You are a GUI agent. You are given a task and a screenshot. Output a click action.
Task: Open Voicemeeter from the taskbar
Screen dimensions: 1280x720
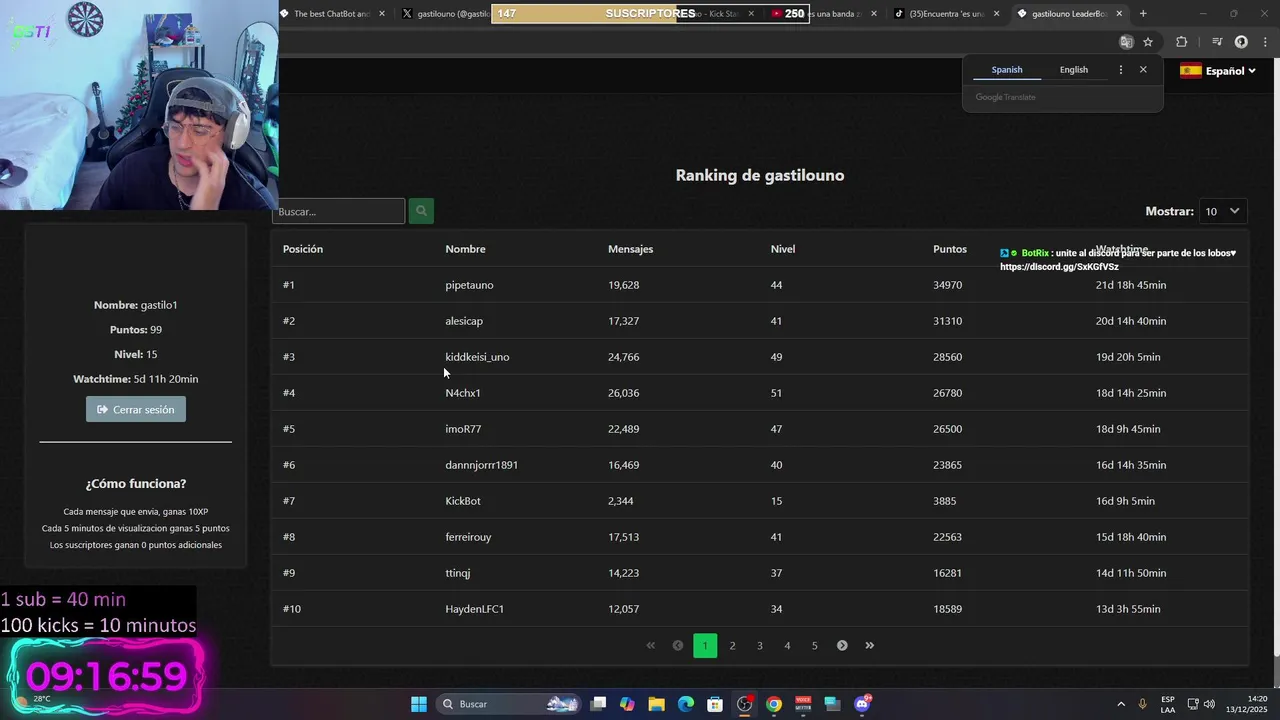(x=803, y=704)
